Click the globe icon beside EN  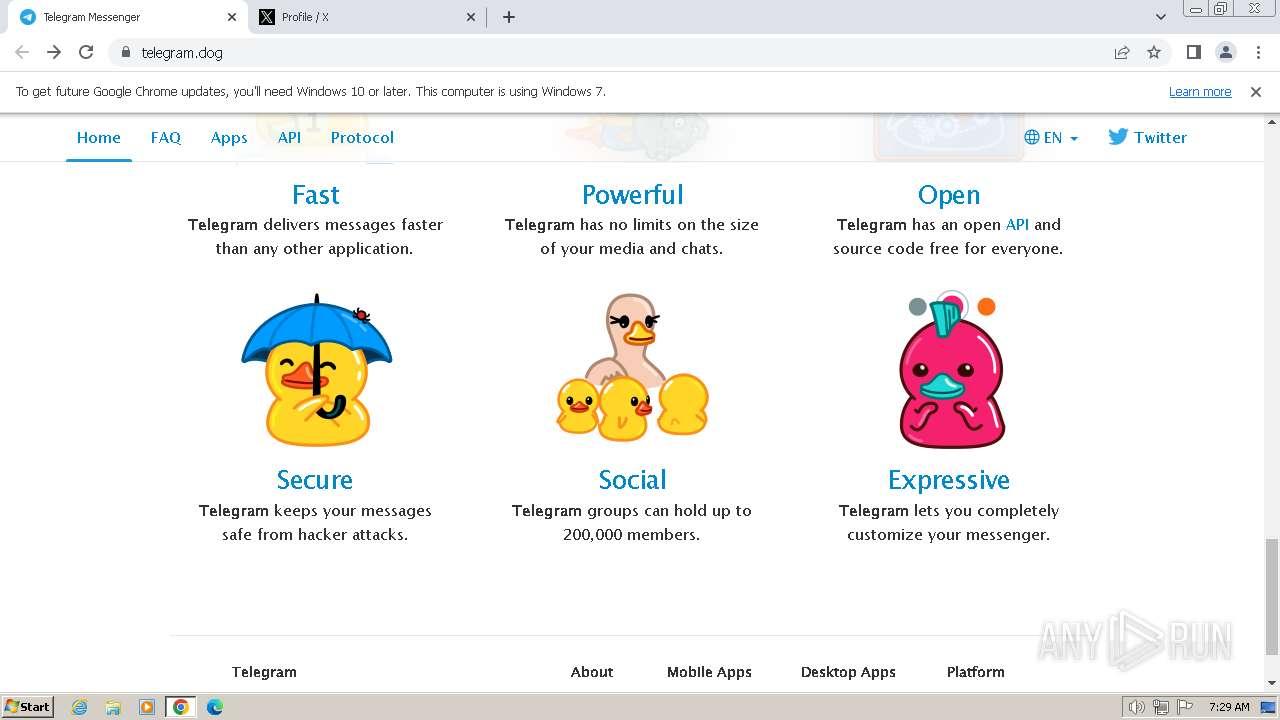click(x=1032, y=138)
